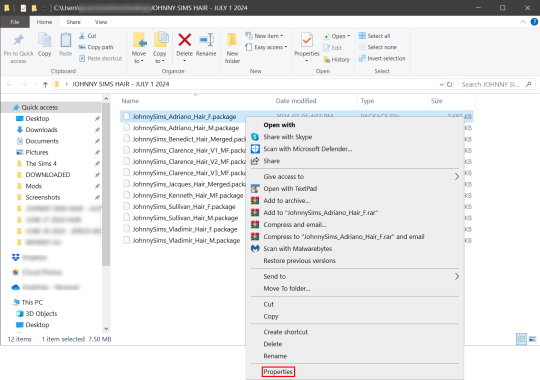Open The Sims 4 folder in navigation pane
Viewport: 540px width, 380px height.
41,164
